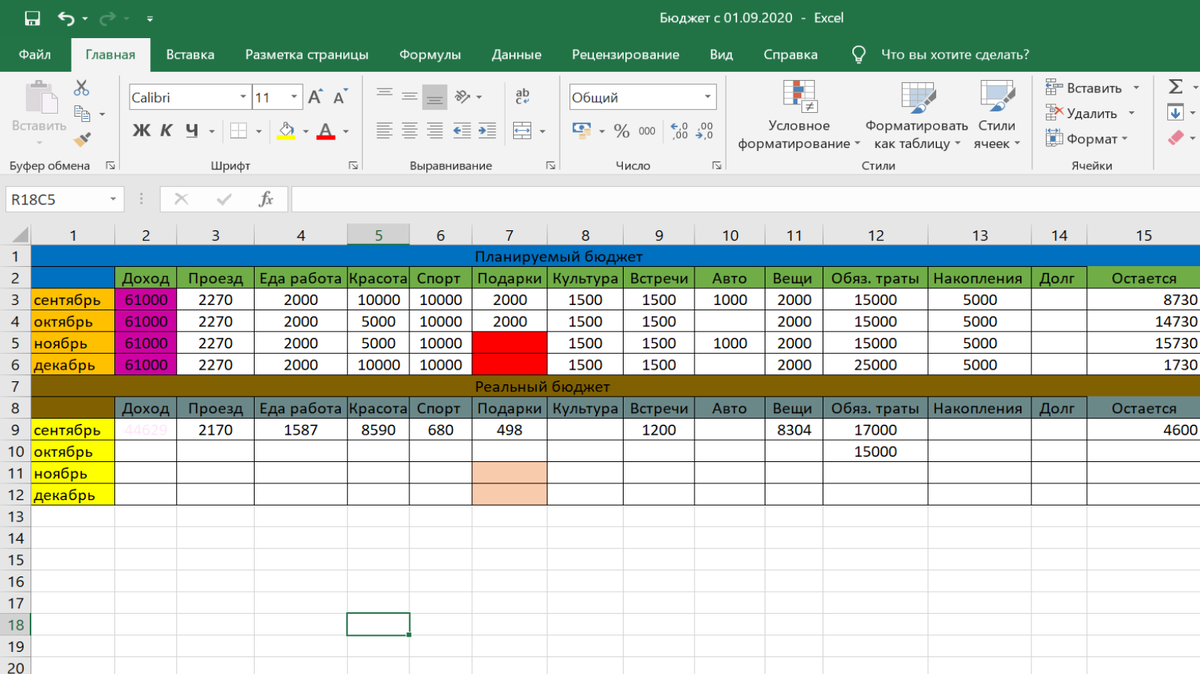Apply yellow fill color bucket
Image resolution: width=1200 pixels, height=674 pixels.
(x=286, y=131)
